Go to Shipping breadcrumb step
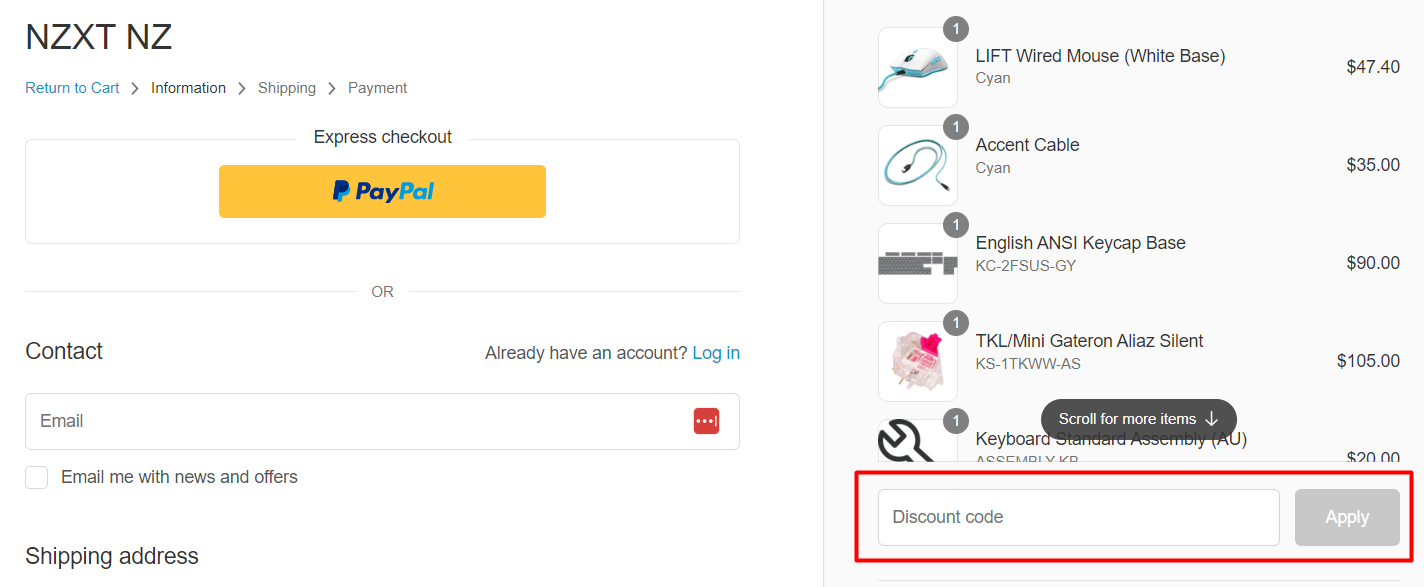This screenshot has height=587, width=1424. pos(286,88)
